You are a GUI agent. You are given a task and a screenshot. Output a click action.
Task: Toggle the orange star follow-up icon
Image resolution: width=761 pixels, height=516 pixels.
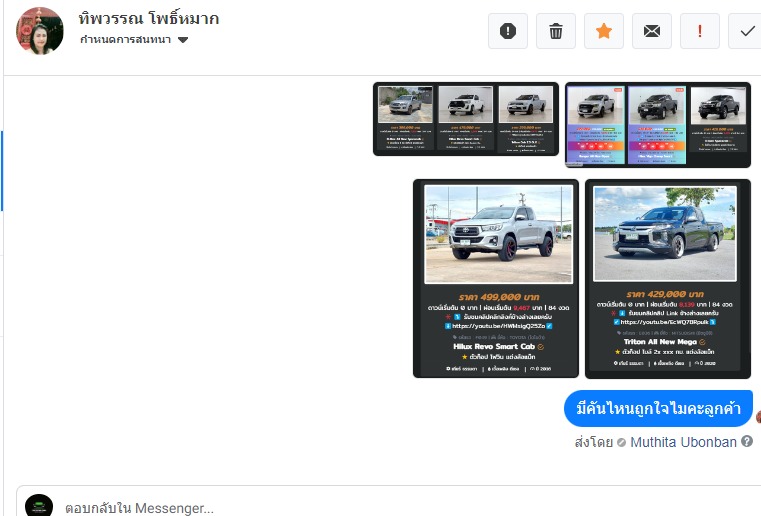[x=604, y=31]
